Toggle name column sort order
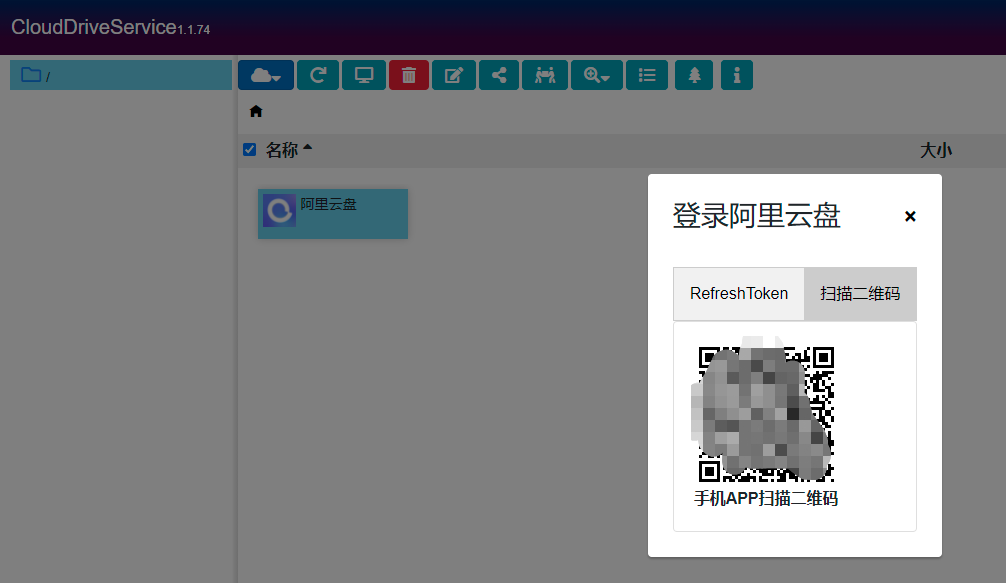The width and height of the screenshot is (1006, 583). [x=307, y=148]
